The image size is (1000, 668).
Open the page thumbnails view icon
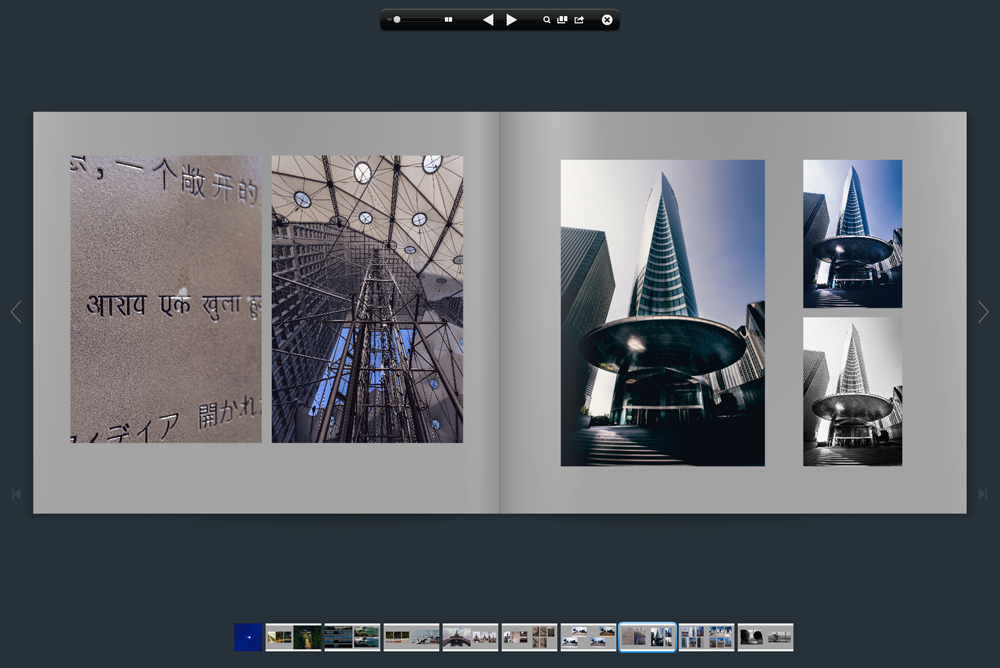562,20
